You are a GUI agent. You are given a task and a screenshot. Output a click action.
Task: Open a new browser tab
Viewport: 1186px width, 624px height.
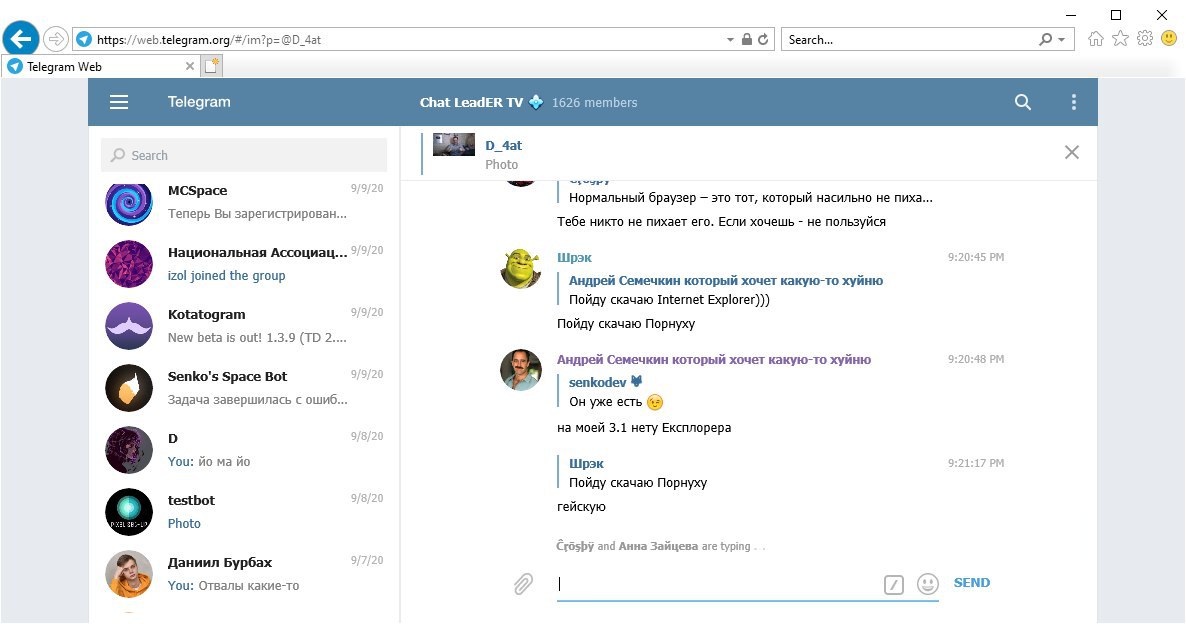[212, 67]
